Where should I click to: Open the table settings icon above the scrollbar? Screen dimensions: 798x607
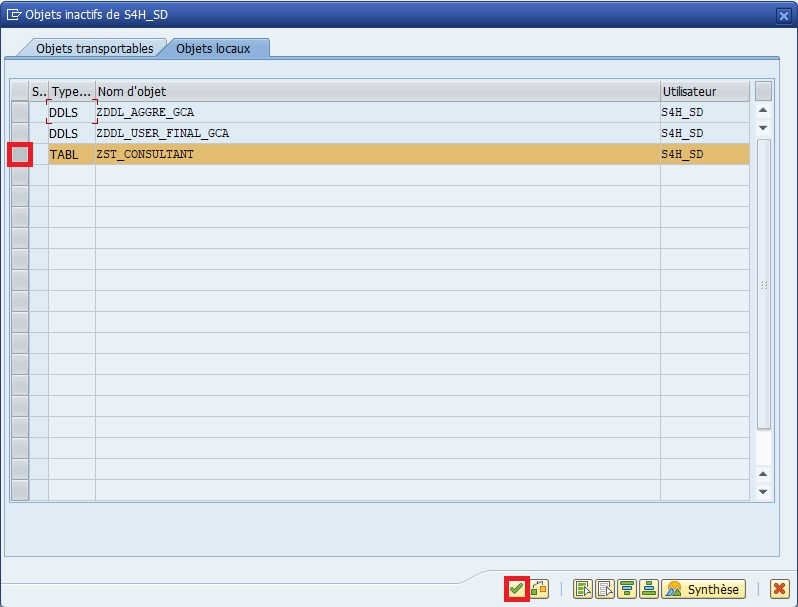click(764, 91)
